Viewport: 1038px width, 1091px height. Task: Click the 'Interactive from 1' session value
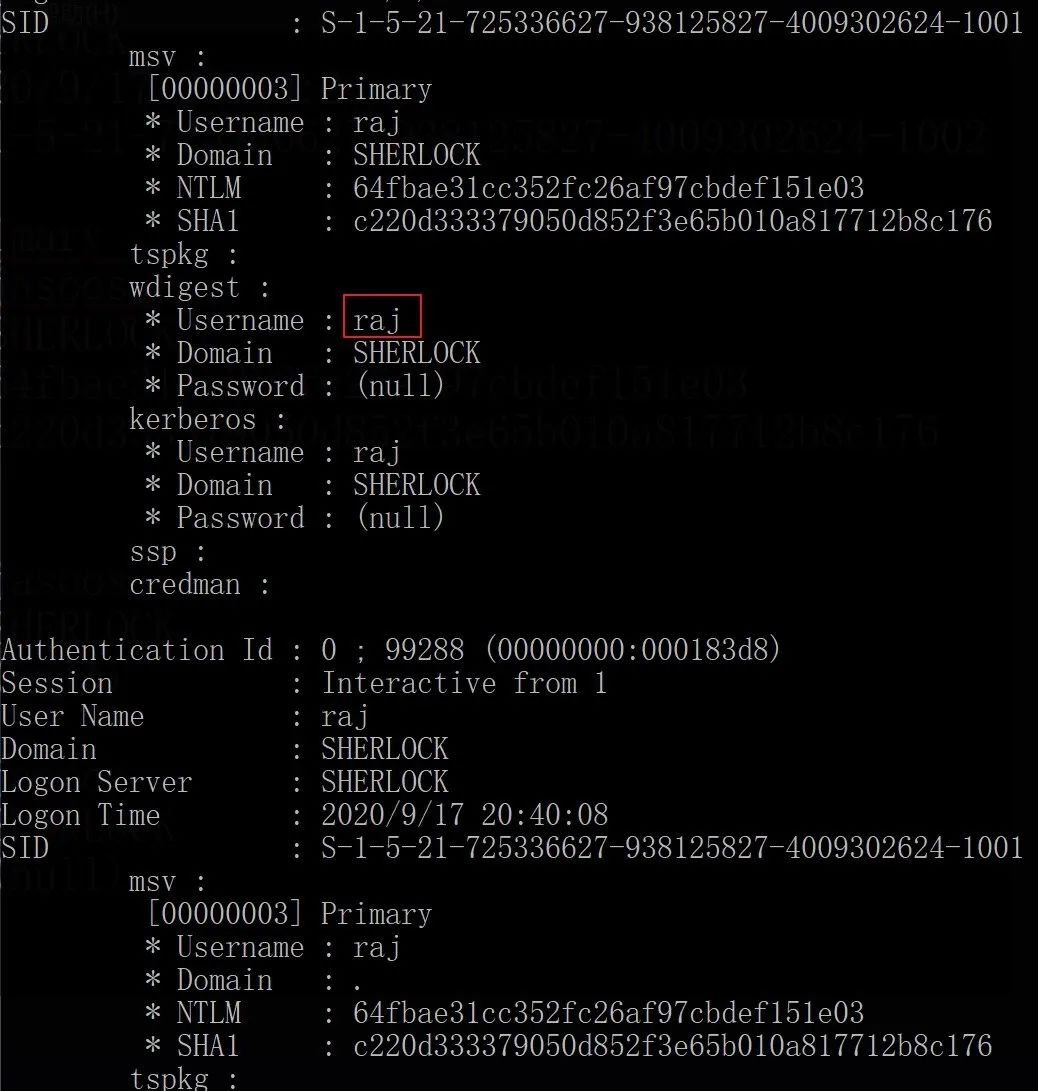463,683
